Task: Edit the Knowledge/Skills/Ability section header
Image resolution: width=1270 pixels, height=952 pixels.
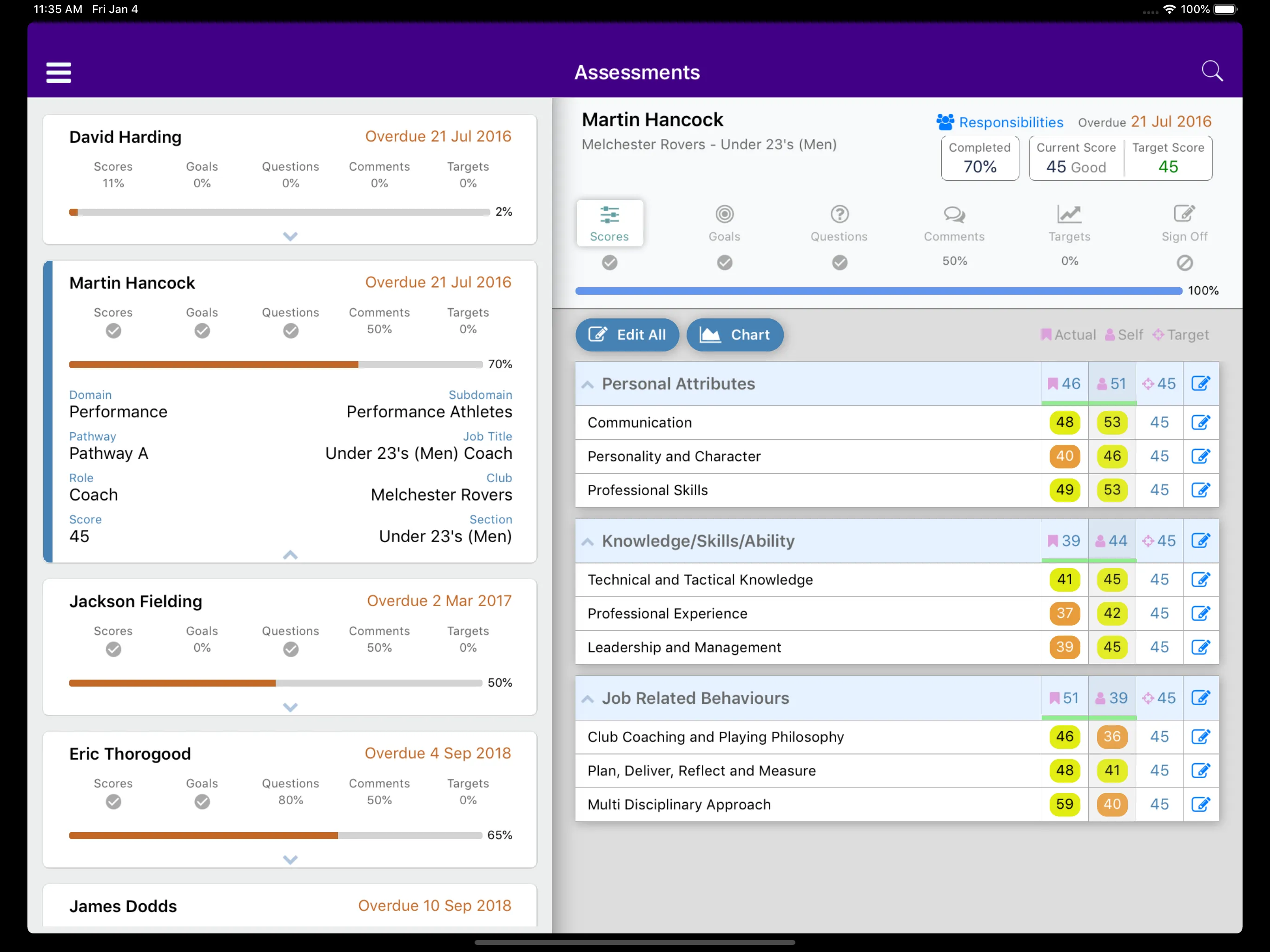Action: 1201,541
